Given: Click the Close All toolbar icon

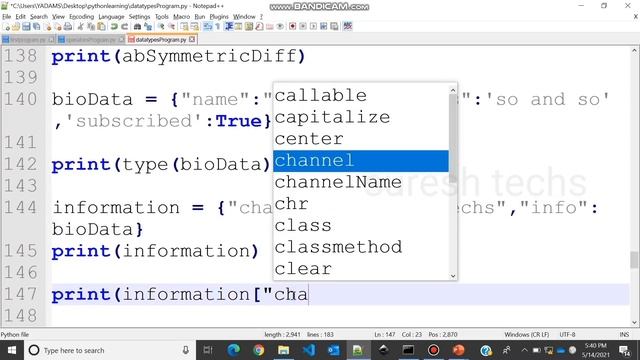Looking at the screenshot, I should (58, 27).
